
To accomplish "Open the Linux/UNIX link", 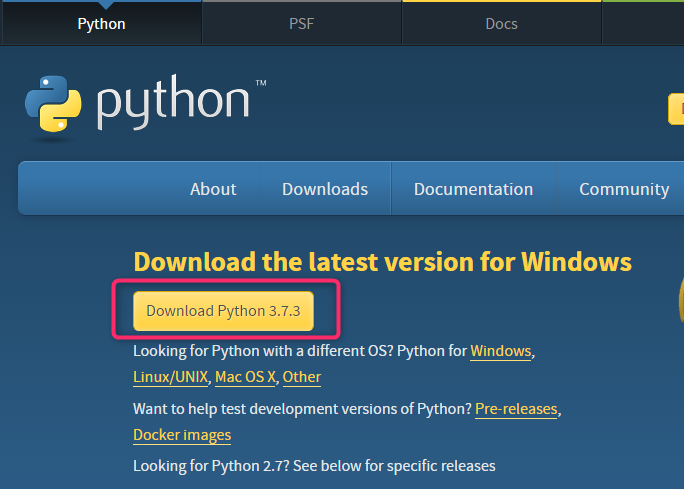I will [171, 377].
